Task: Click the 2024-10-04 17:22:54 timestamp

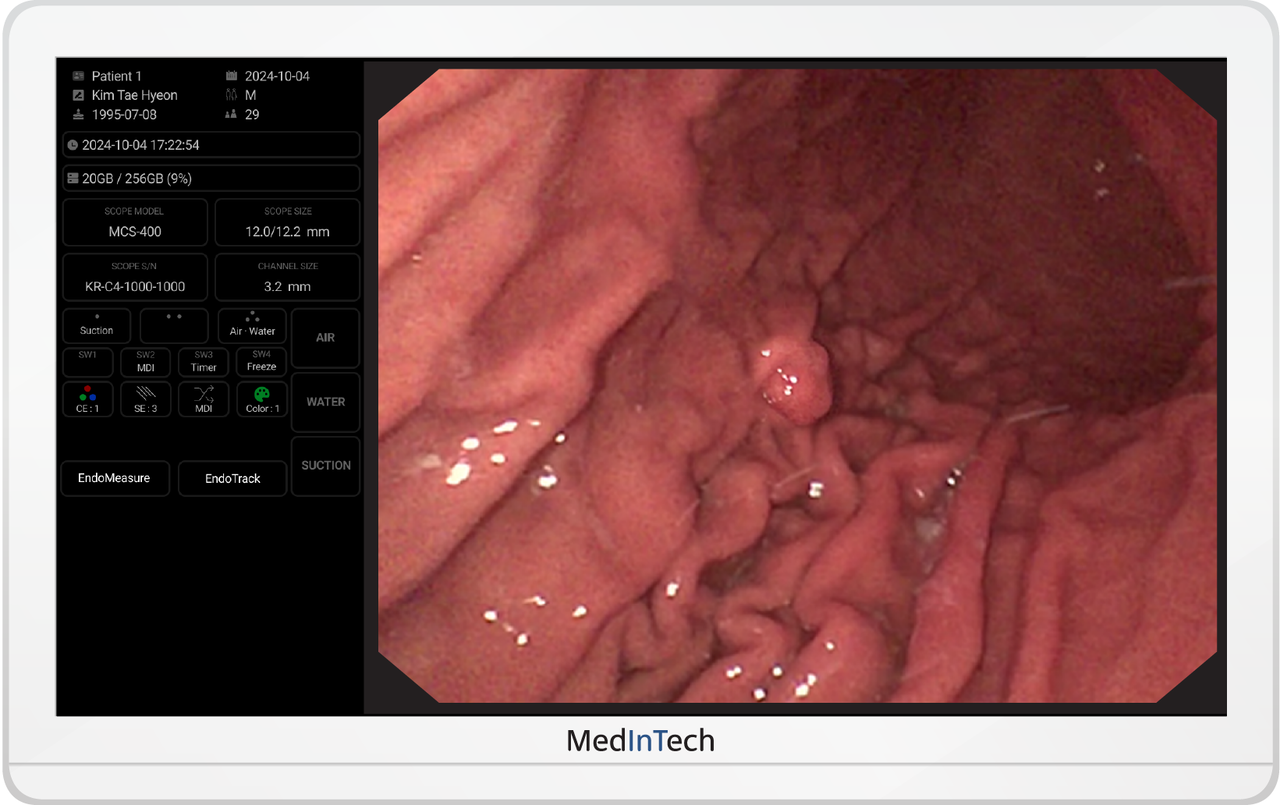Action: (x=211, y=145)
